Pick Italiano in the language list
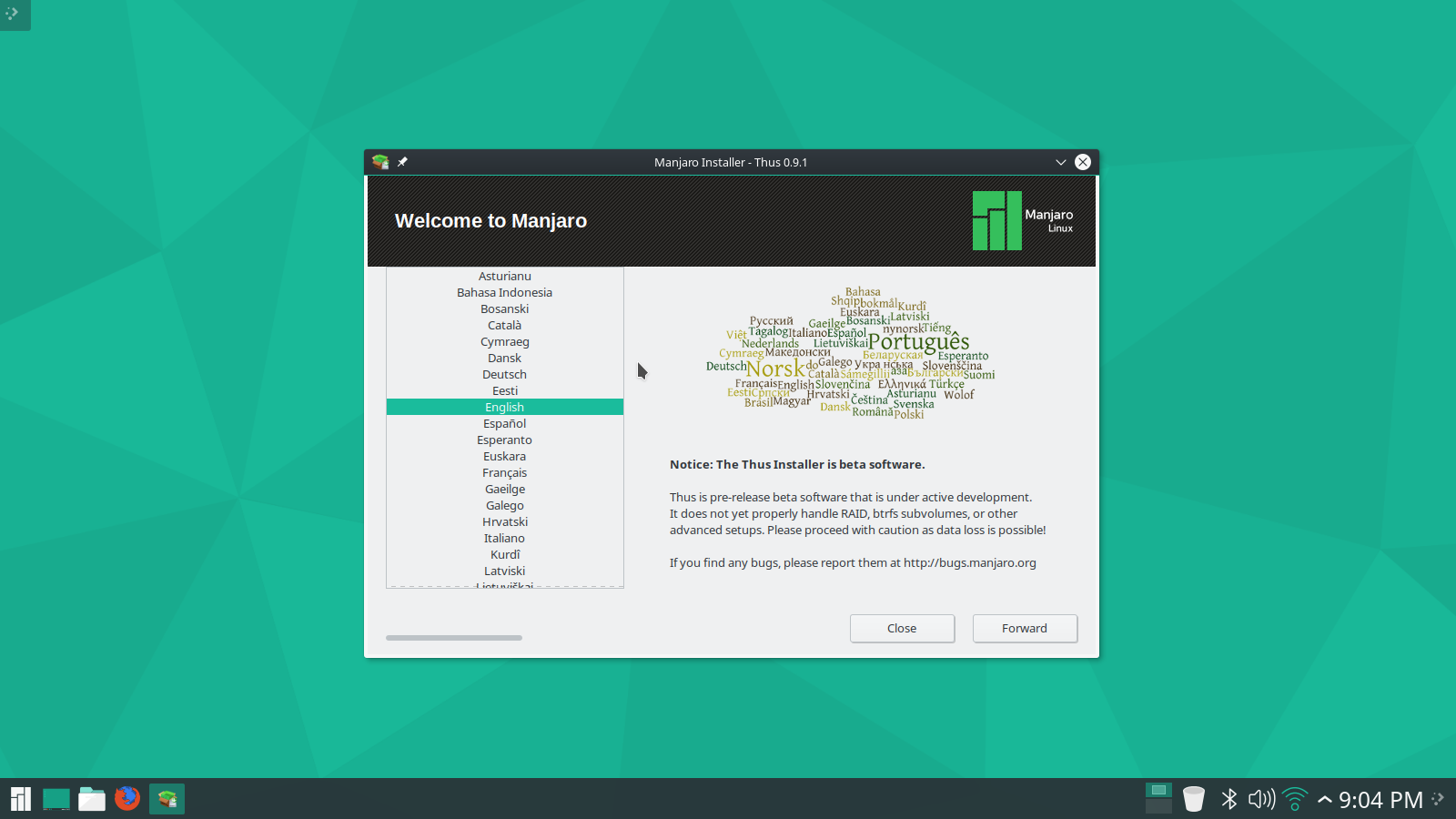This screenshot has height=819, width=1456. (504, 539)
